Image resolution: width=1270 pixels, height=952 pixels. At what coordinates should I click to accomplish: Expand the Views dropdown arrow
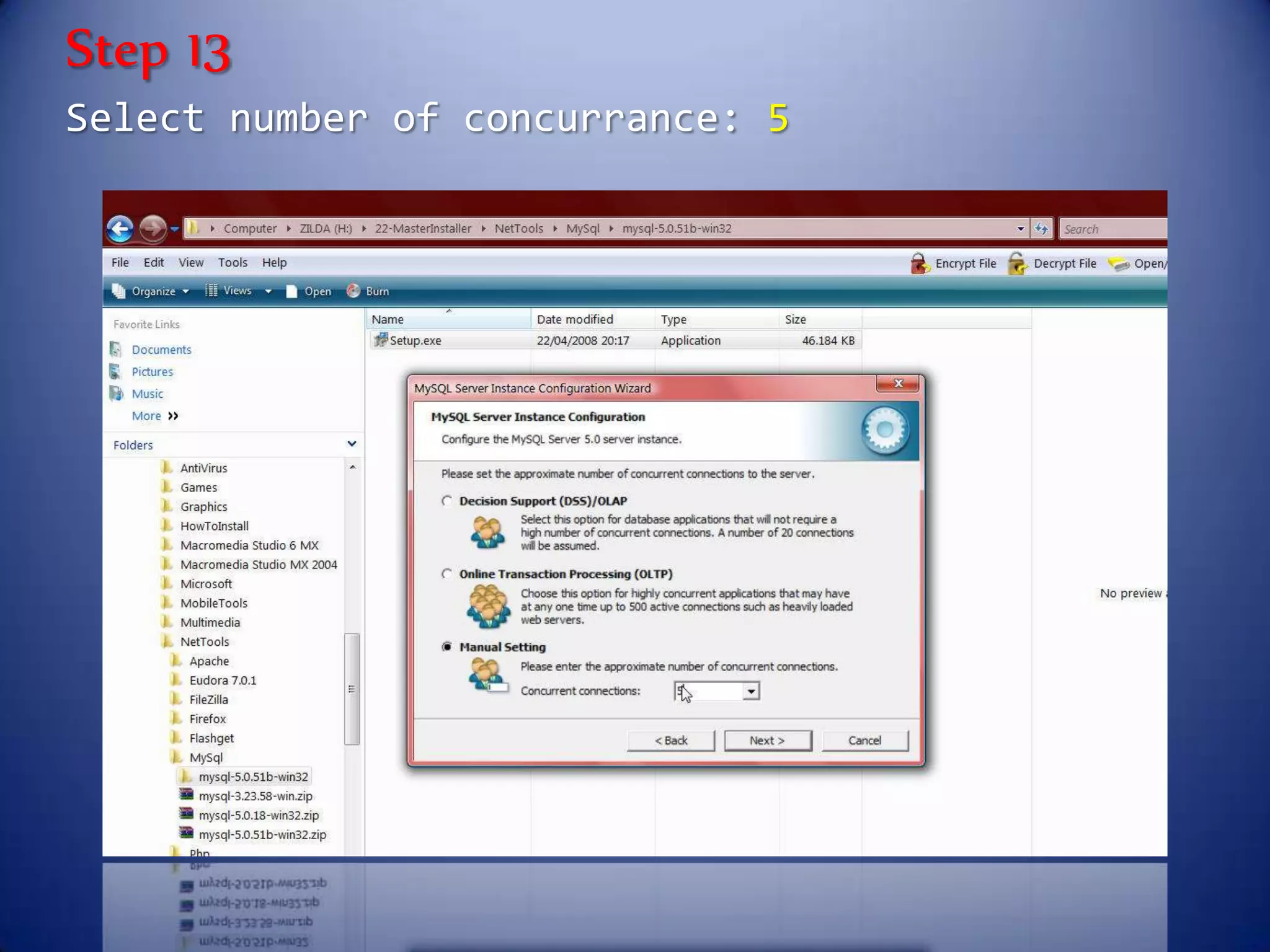268,291
